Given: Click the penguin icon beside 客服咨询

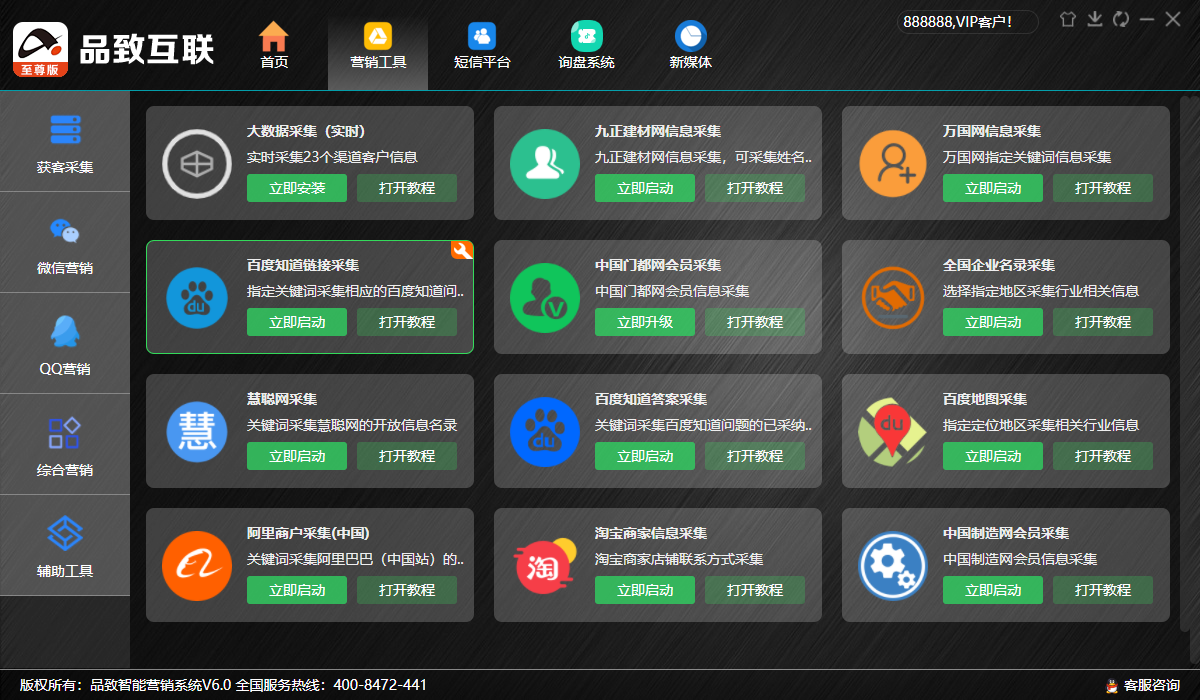Looking at the screenshot, I should click(x=1111, y=685).
